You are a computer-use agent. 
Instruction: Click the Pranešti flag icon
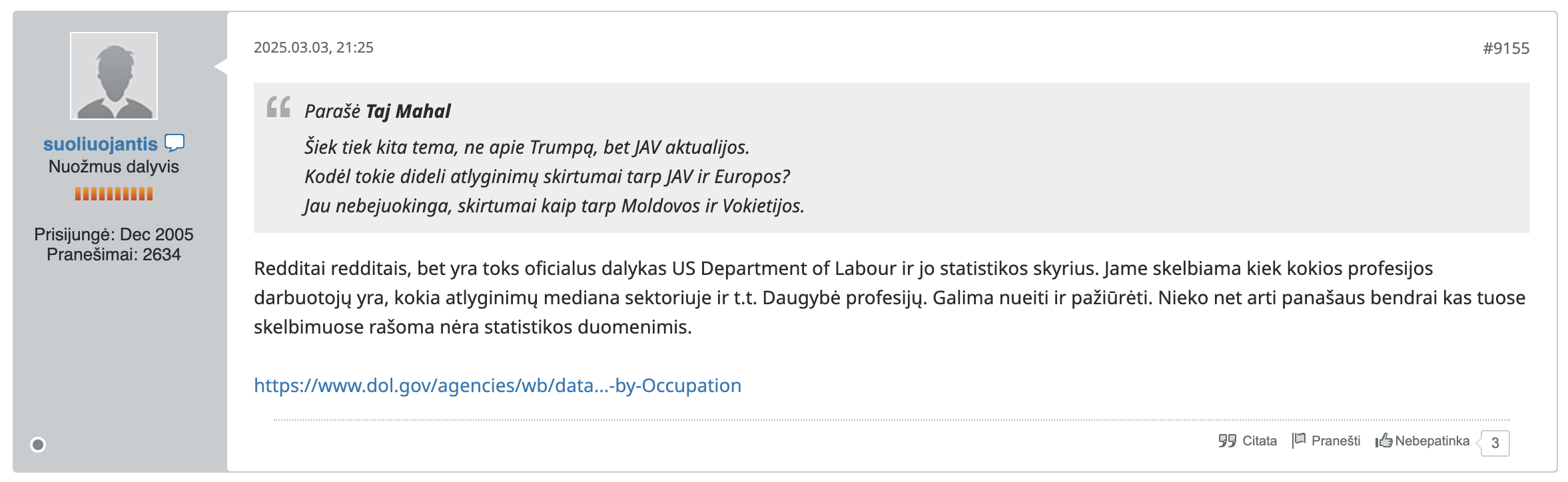click(1299, 440)
